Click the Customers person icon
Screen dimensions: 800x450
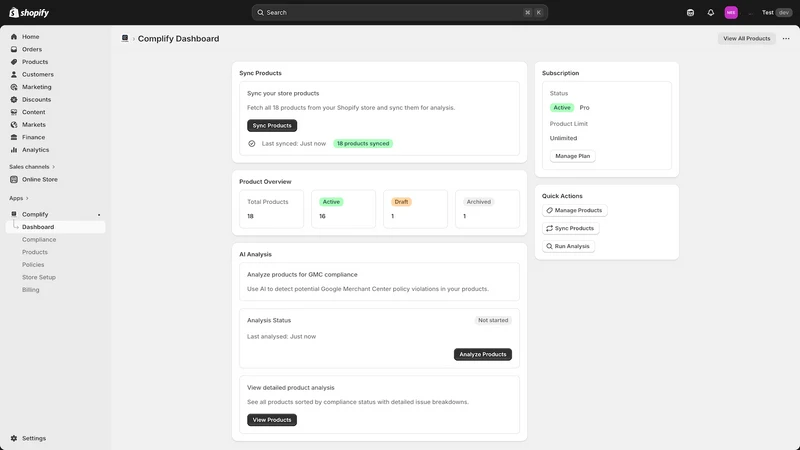coord(14,74)
